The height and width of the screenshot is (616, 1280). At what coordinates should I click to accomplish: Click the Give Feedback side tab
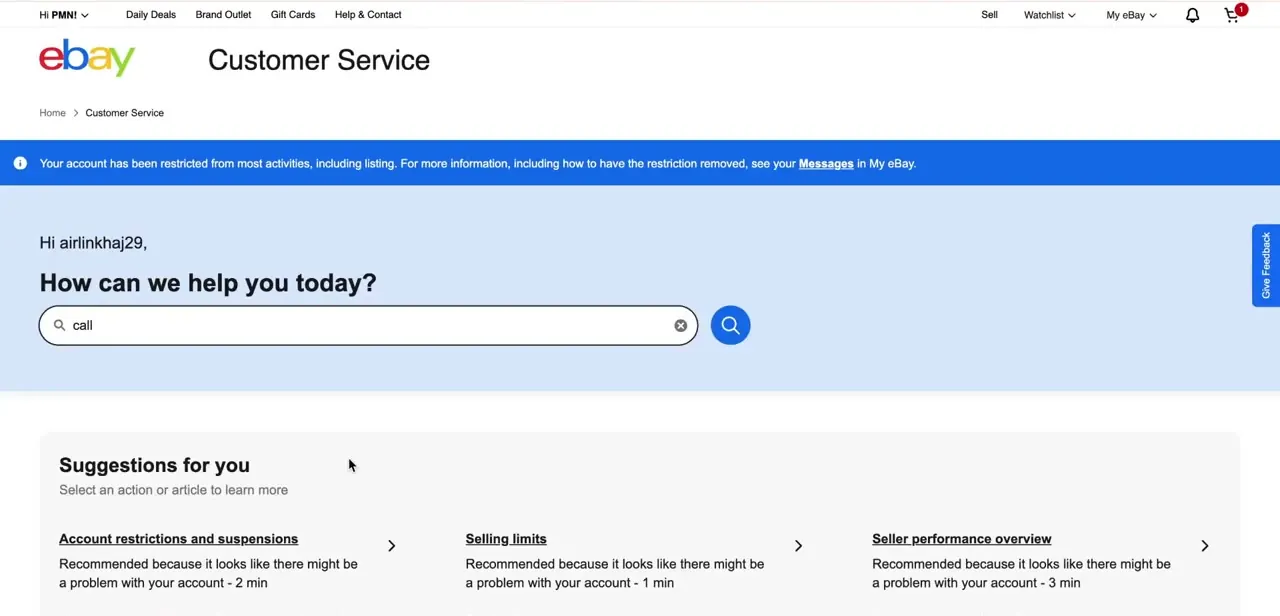coord(1266,265)
